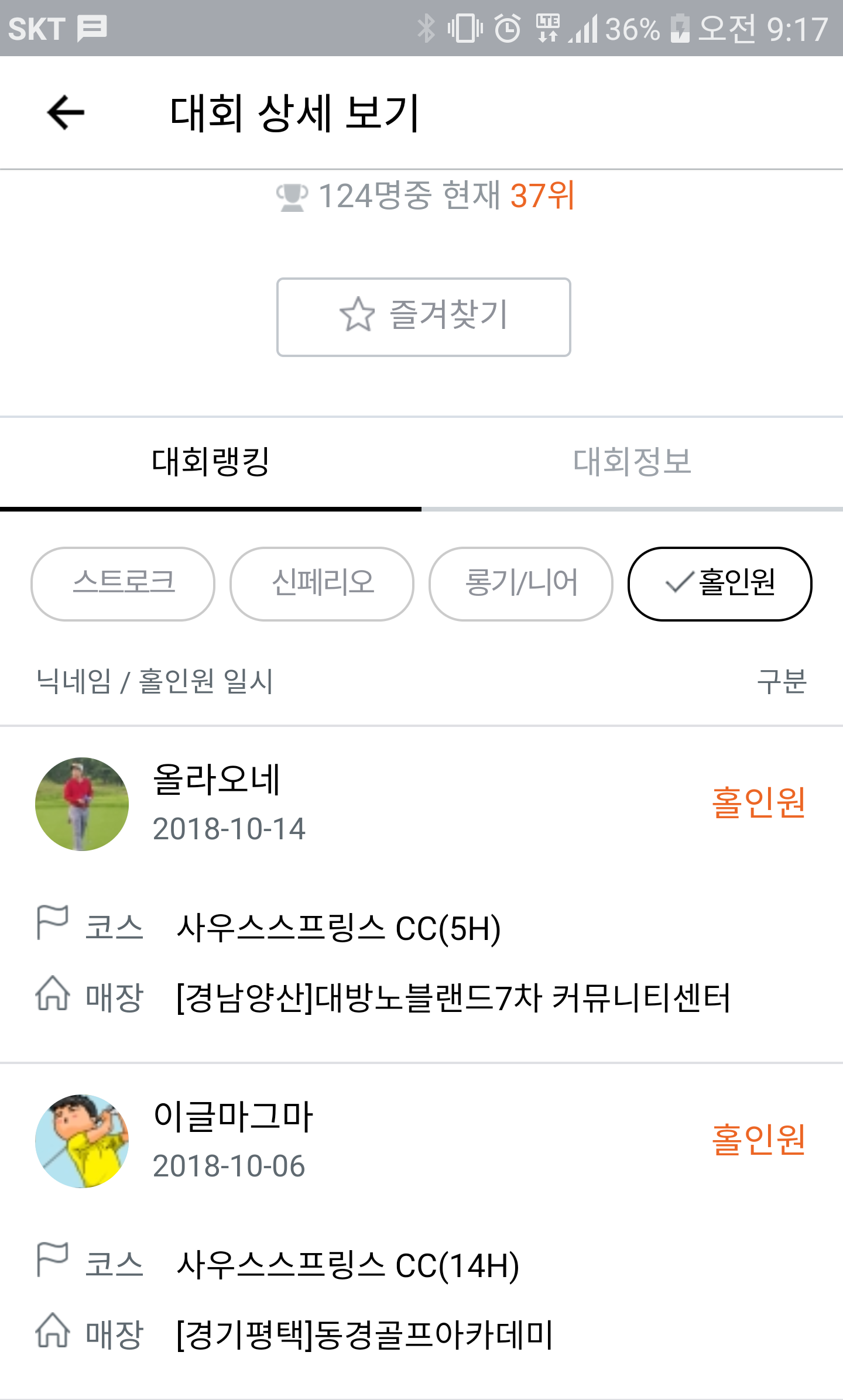Click the trophy ranking icon
Screen dimensions: 843x1400
[x=292, y=197]
